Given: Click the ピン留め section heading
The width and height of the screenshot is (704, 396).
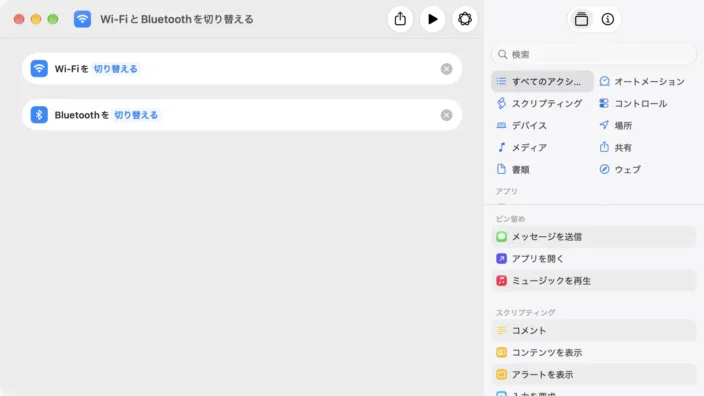Looking at the screenshot, I should pyautogui.click(x=510, y=219).
